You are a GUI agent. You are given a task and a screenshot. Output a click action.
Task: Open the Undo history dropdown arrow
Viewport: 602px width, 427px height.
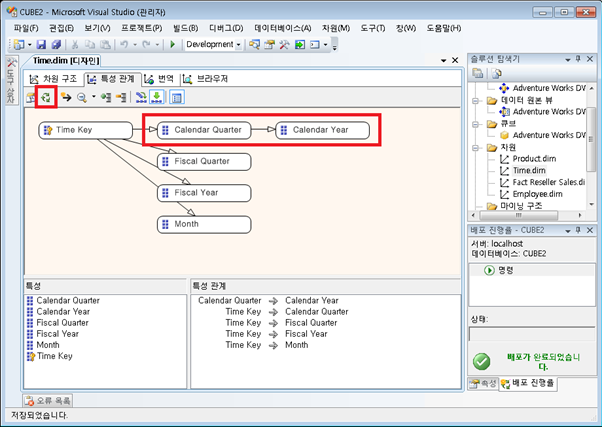pyautogui.click(x=135, y=45)
